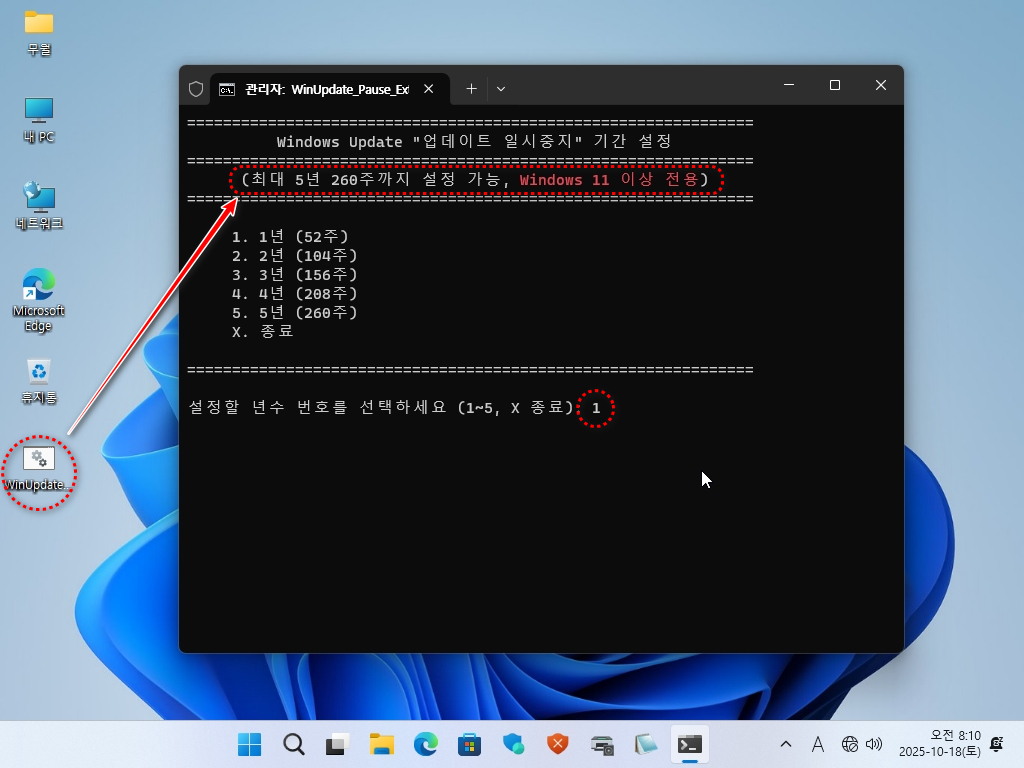Open Microsoft Store from taskbar
This screenshot has height=768, width=1024.
tap(469, 744)
